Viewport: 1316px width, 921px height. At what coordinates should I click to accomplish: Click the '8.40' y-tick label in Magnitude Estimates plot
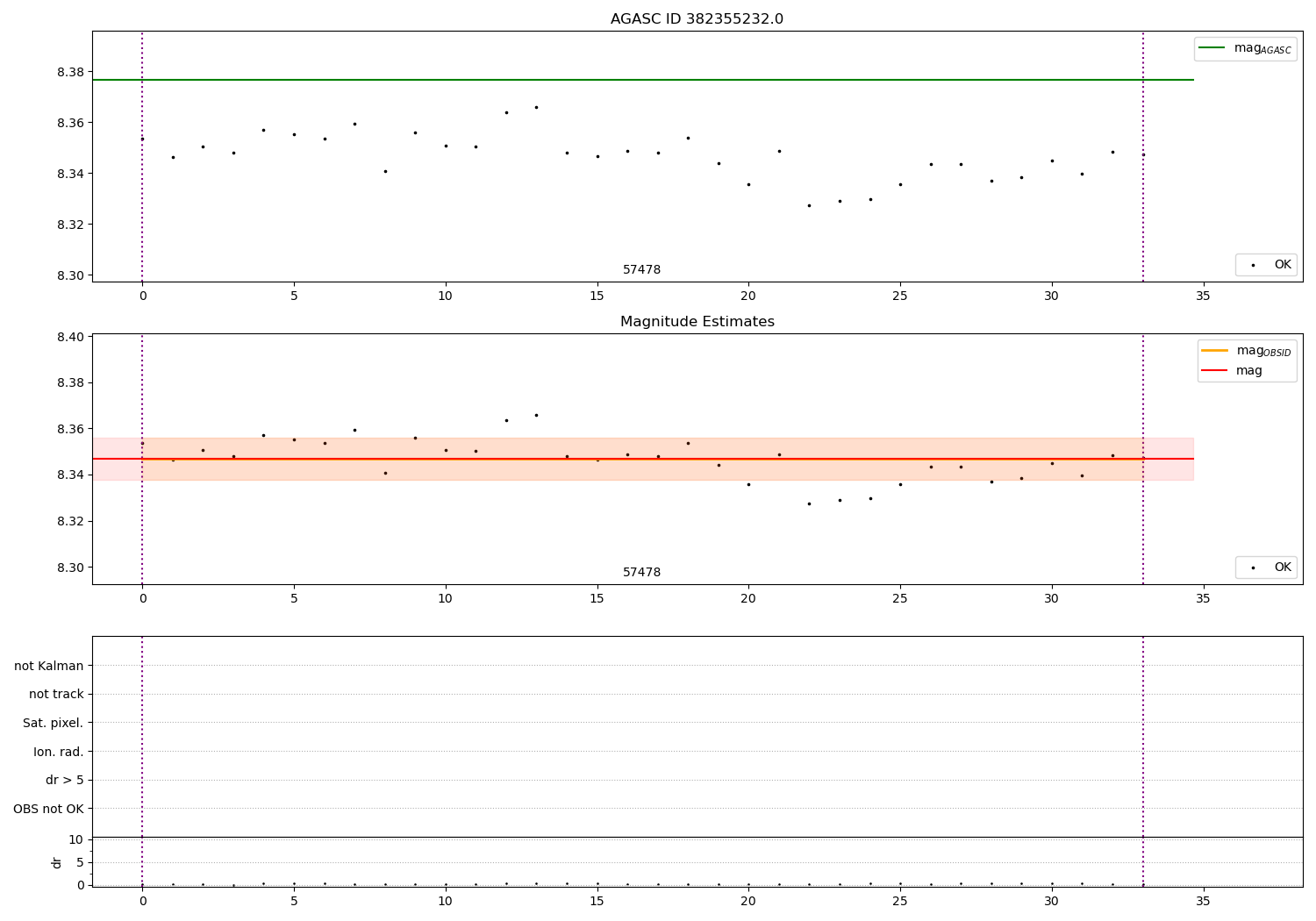pos(71,338)
